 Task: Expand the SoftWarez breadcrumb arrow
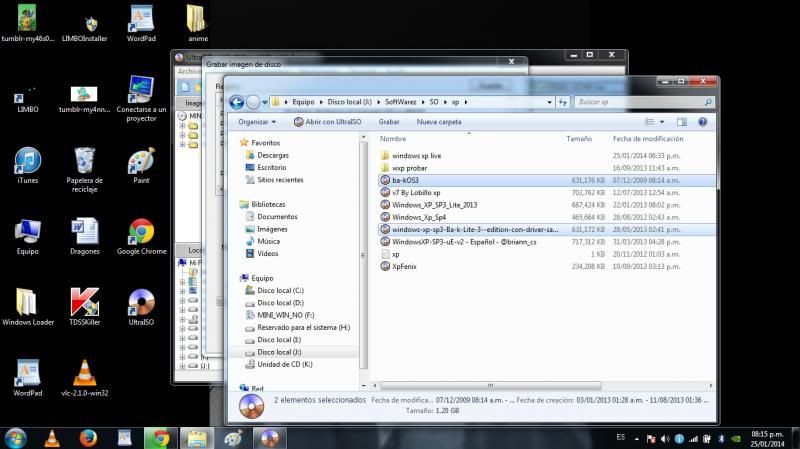[423, 102]
